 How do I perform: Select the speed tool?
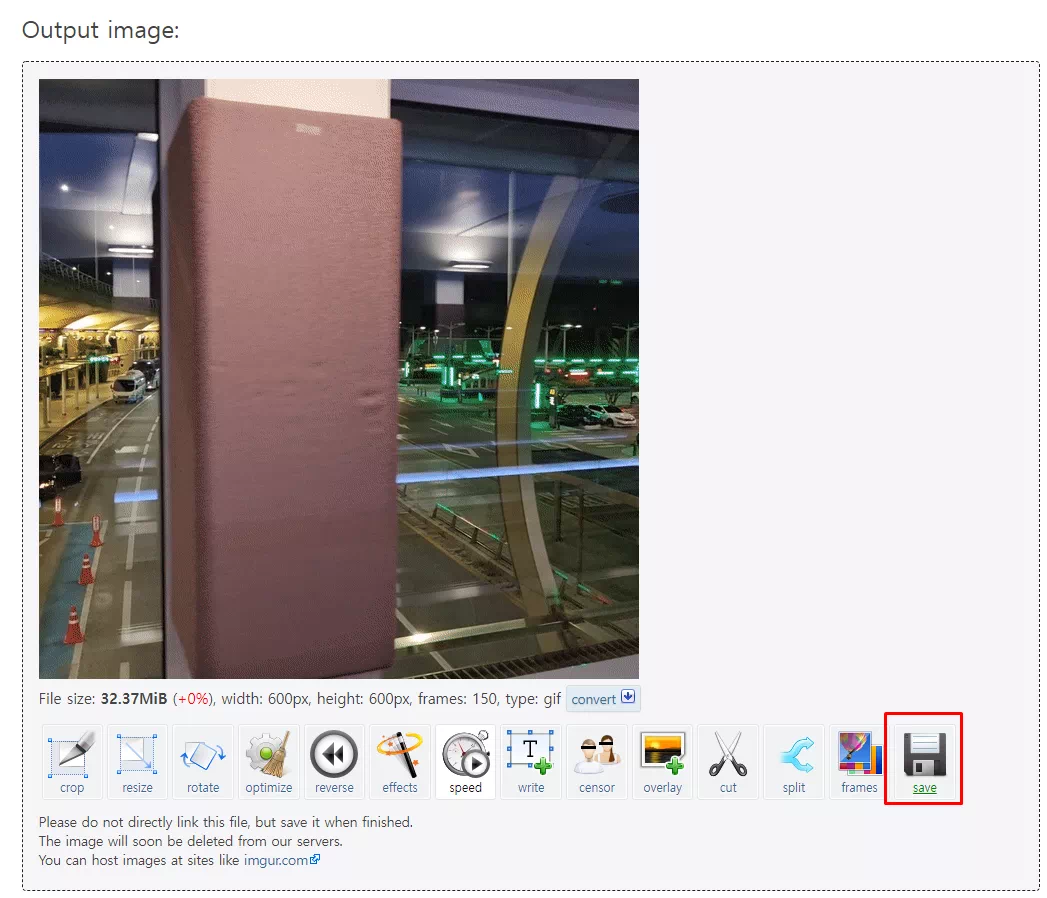coord(465,762)
